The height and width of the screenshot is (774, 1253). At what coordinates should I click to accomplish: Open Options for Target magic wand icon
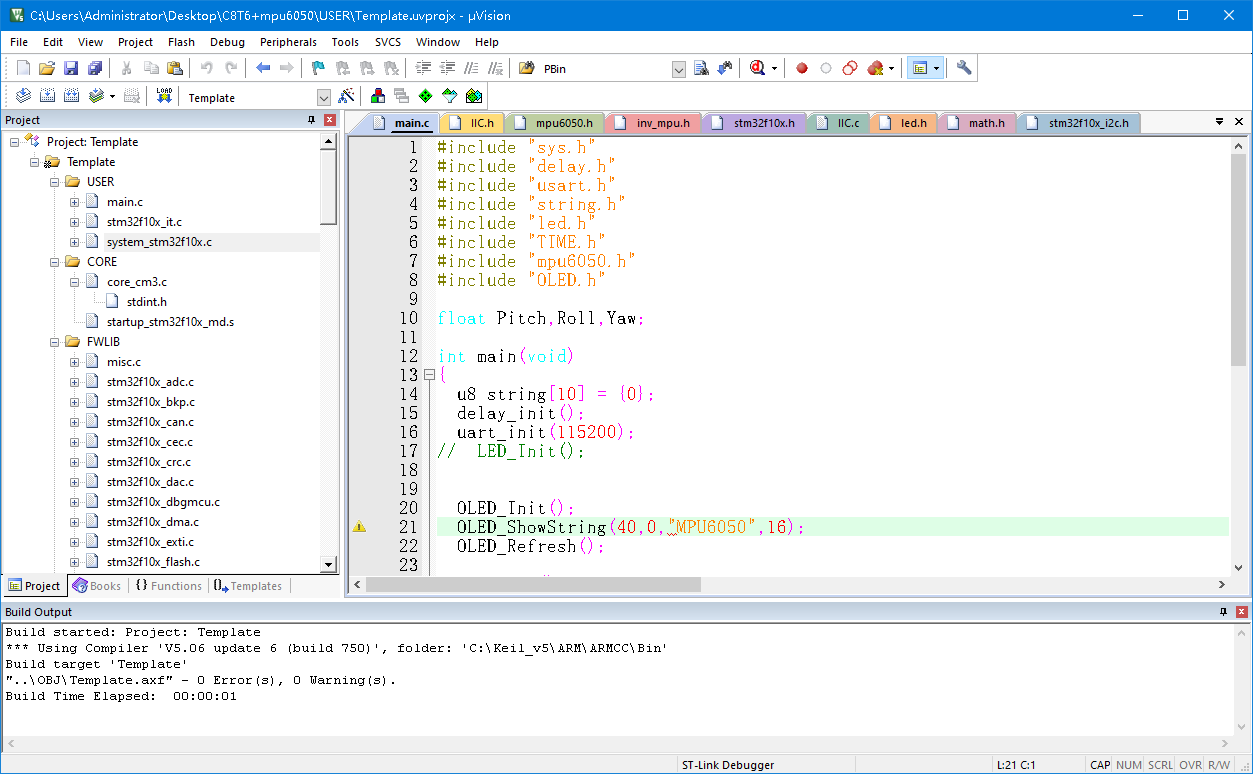coord(346,96)
